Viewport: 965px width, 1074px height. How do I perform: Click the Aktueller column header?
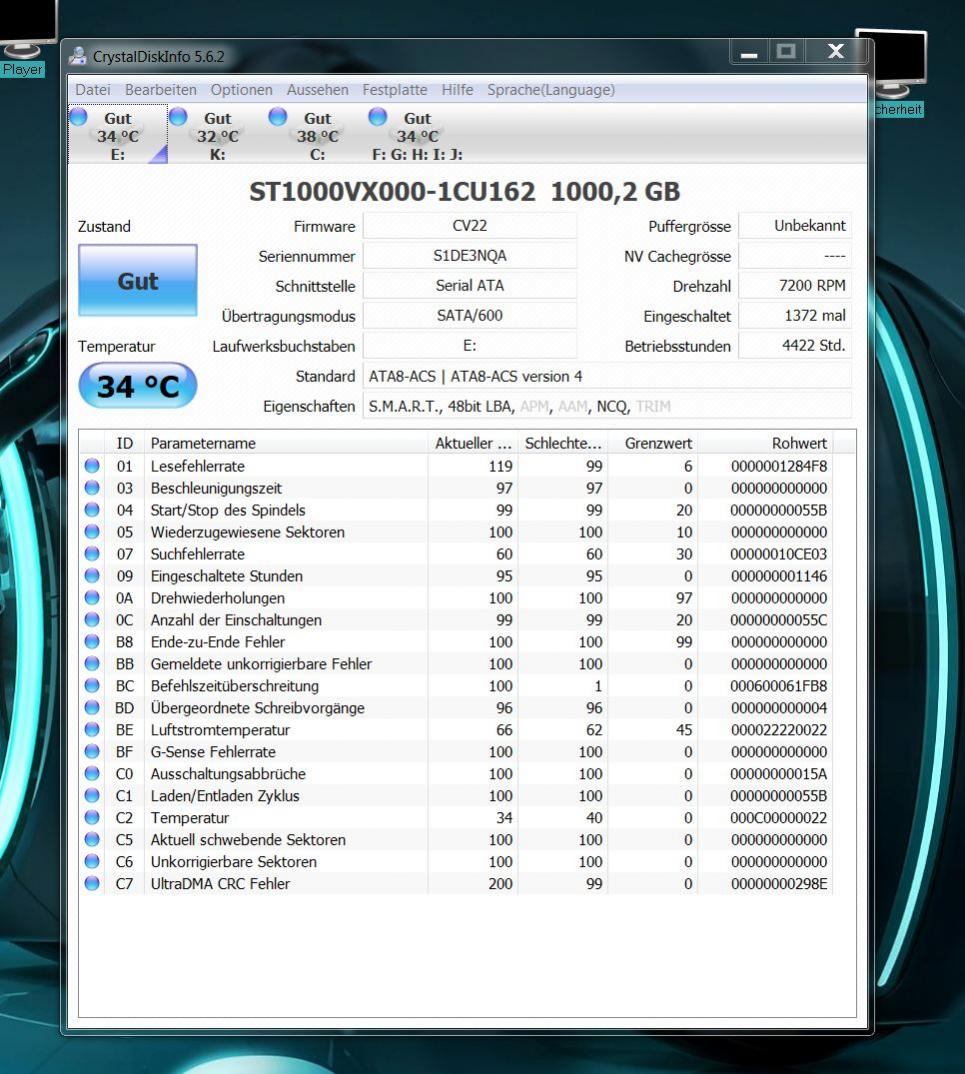pos(473,443)
